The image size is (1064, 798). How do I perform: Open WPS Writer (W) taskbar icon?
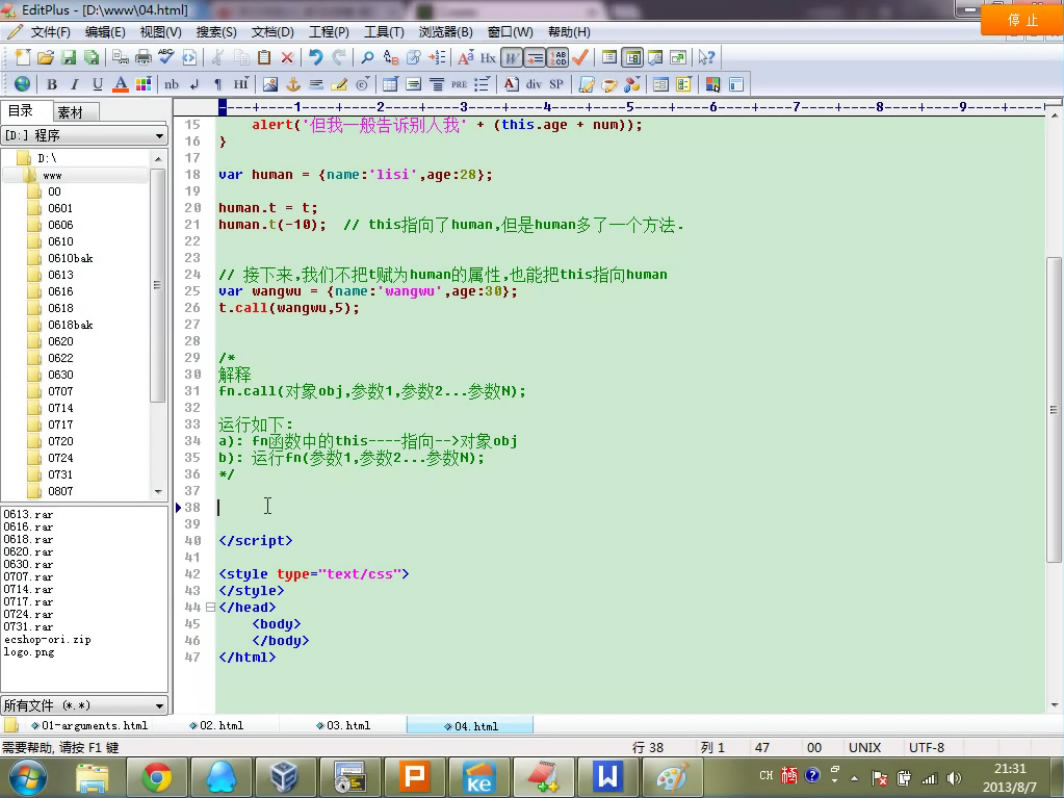pos(607,778)
